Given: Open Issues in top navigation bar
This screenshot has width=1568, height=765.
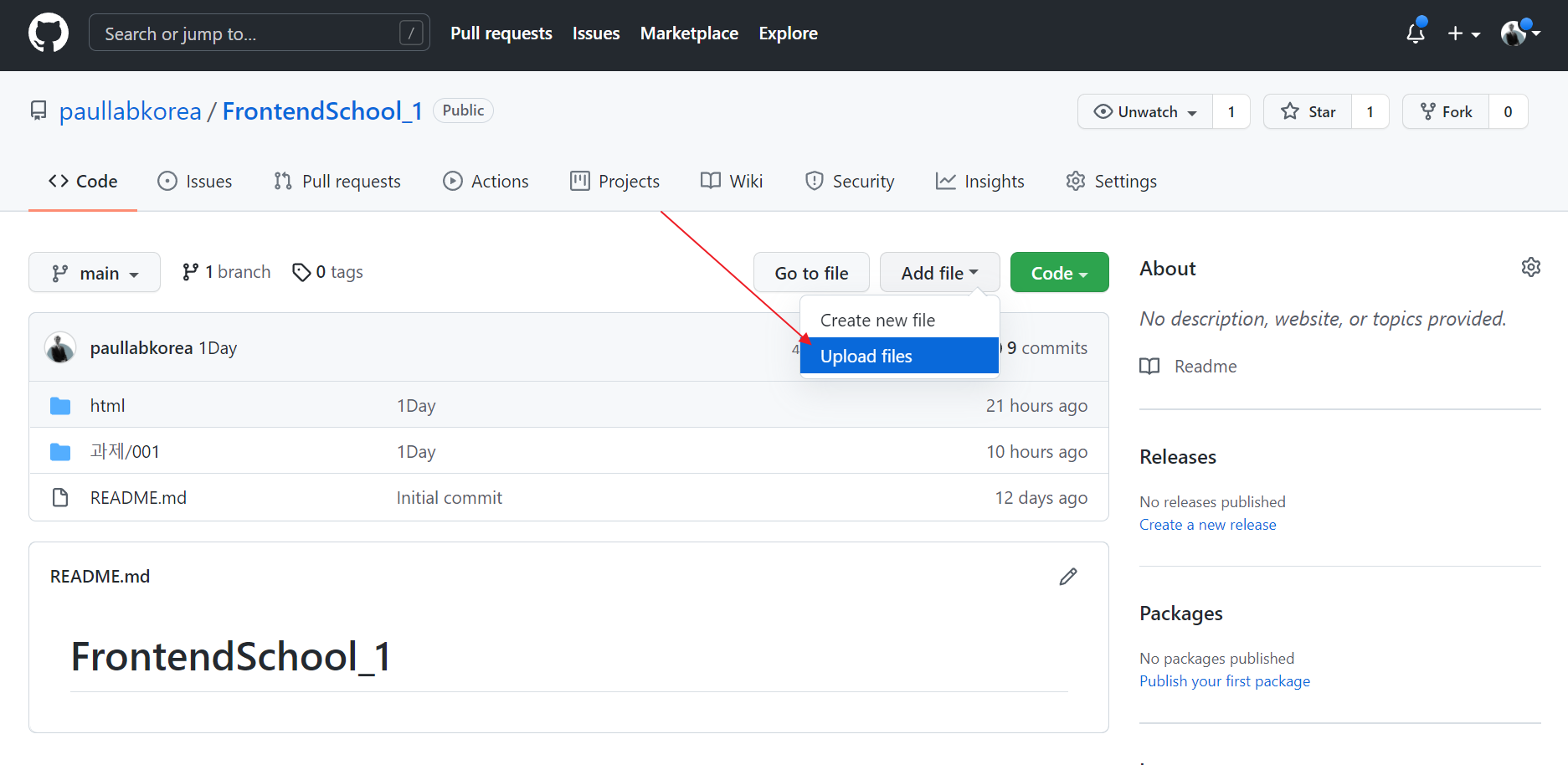Looking at the screenshot, I should [x=596, y=33].
